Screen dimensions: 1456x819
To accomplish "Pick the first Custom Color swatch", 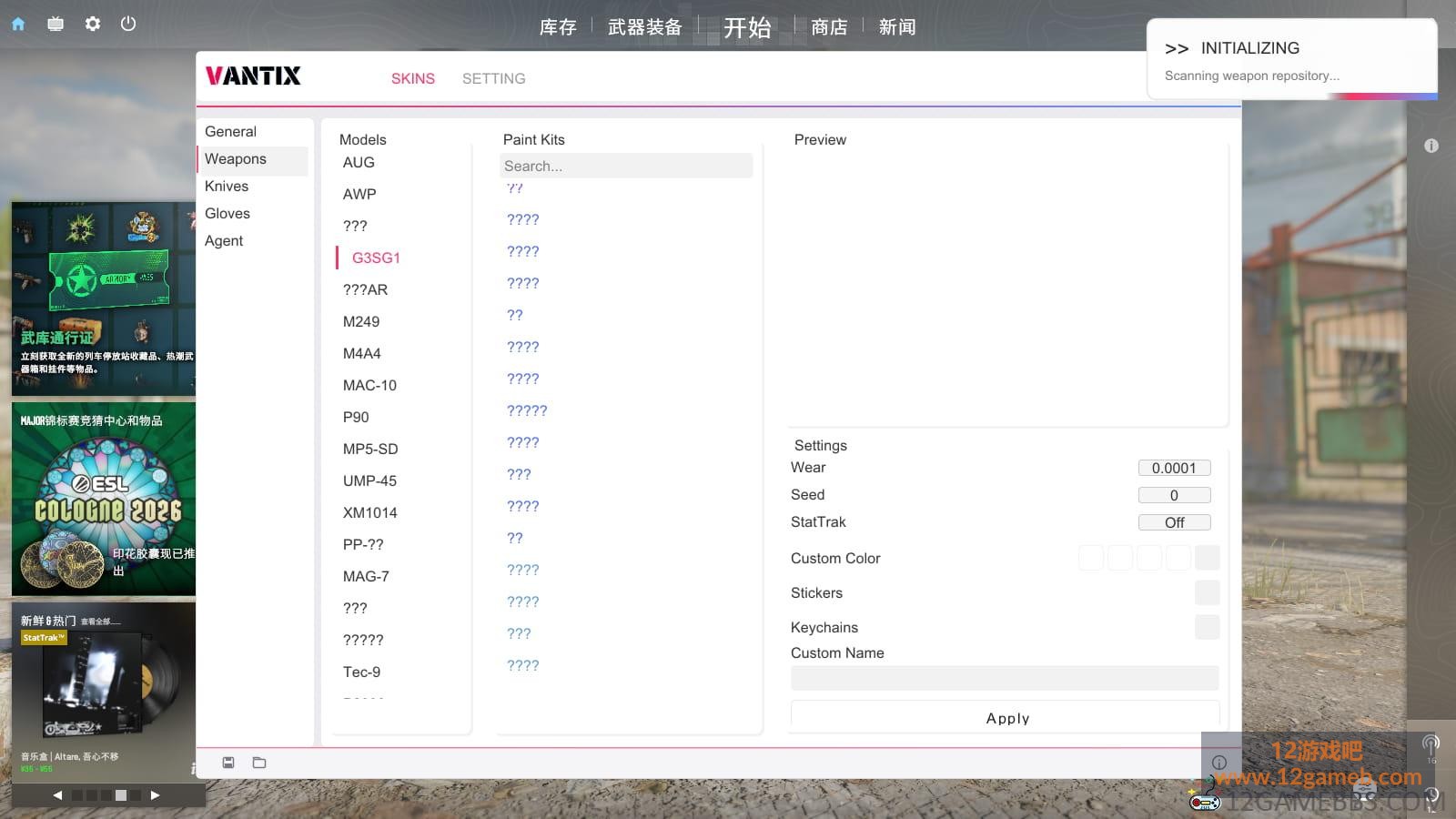I will pyautogui.click(x=1091, y=558).
